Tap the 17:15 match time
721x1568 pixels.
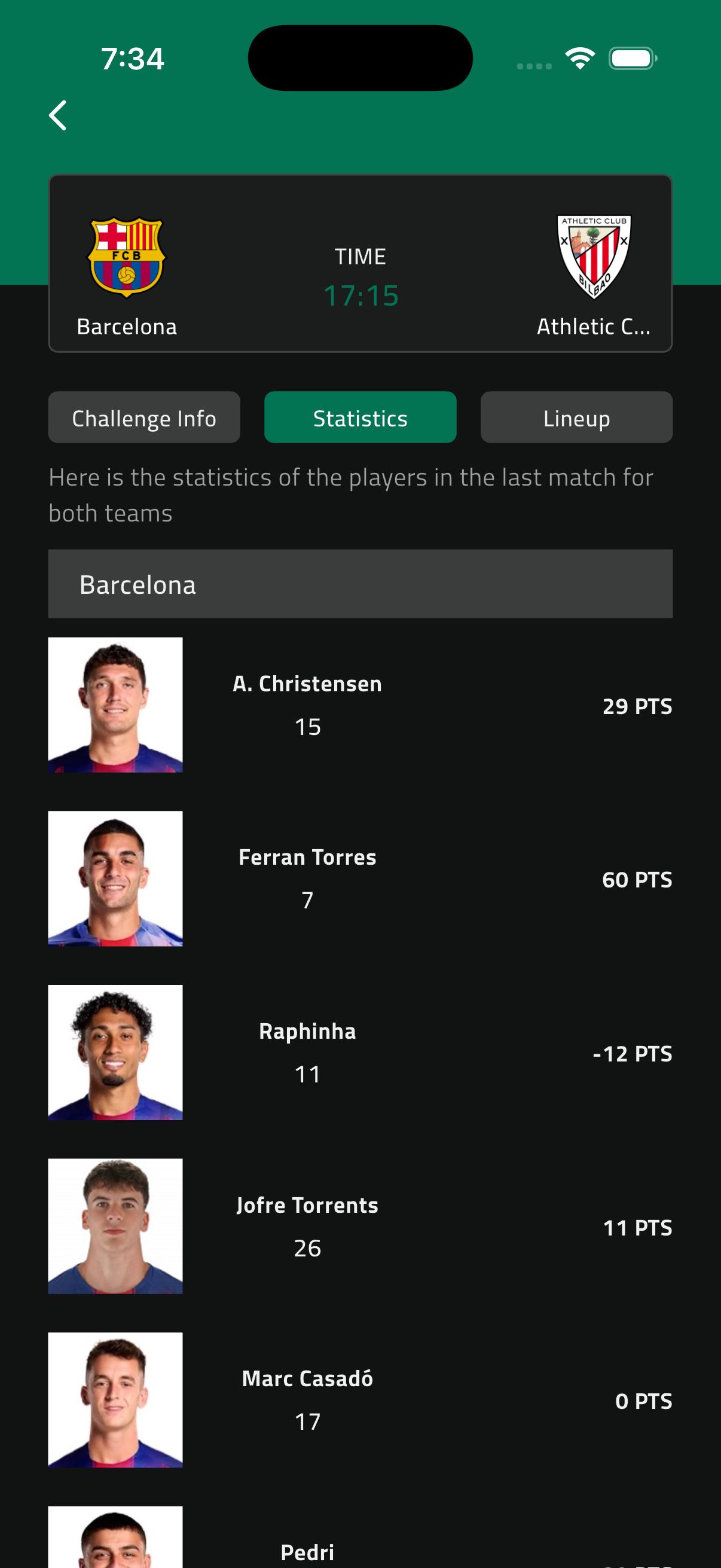[x=361, y=296]
